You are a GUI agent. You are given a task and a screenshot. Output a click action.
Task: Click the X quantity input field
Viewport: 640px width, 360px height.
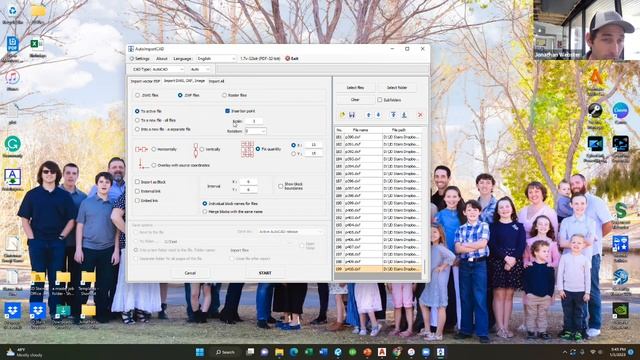point(313,145)
